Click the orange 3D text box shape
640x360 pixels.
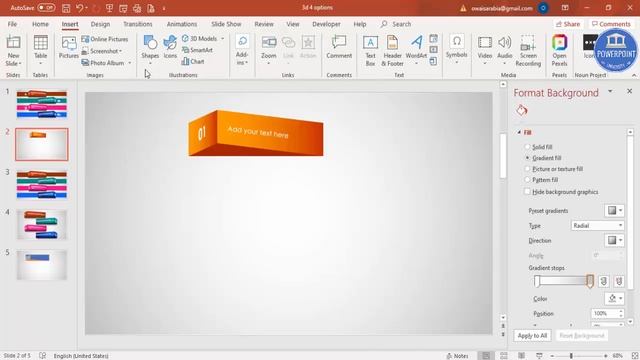click(x=256, y=133)
